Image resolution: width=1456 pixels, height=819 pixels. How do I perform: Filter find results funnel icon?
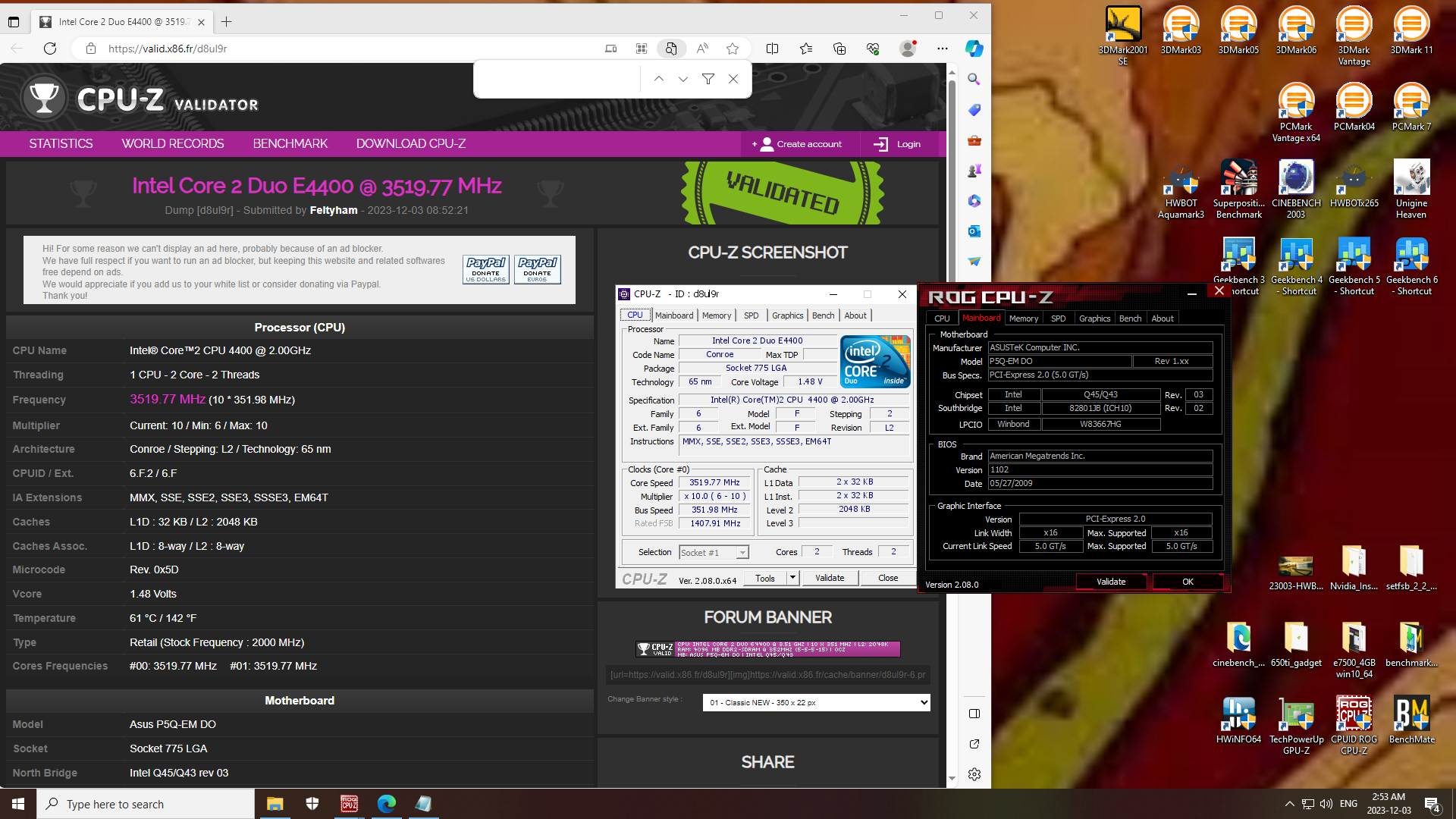708,79
